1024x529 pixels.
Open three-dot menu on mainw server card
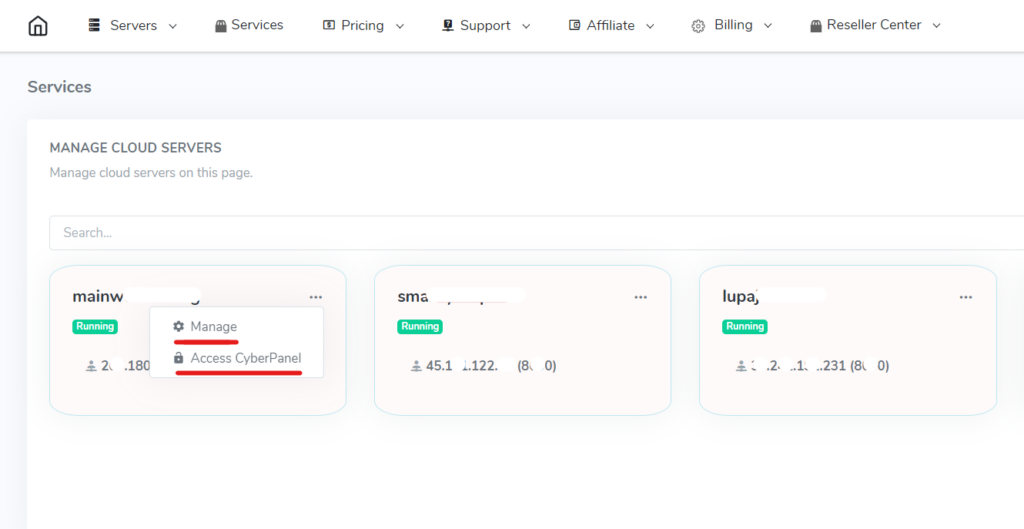coord(316,297)
